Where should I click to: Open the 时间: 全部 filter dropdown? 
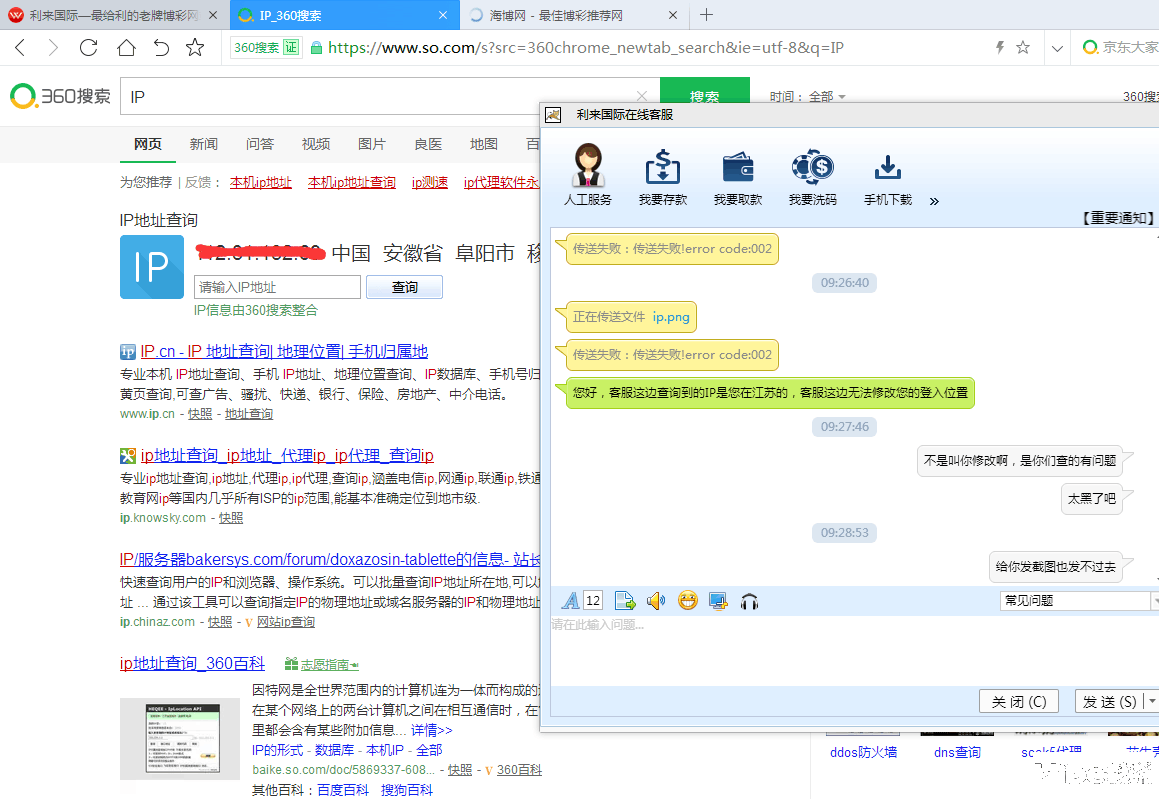point(808,97)
